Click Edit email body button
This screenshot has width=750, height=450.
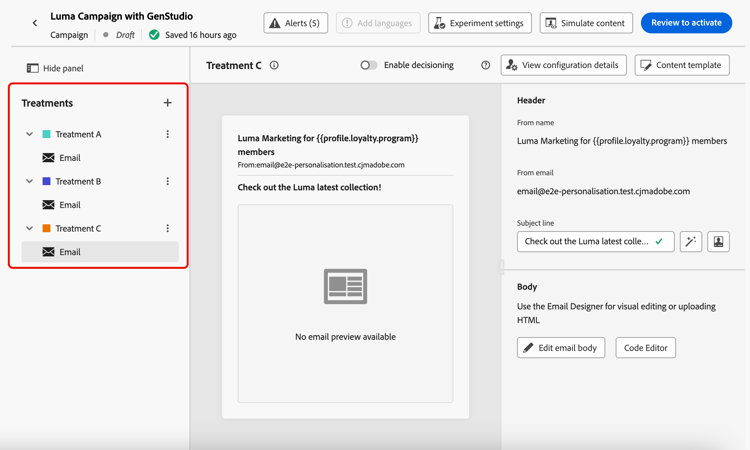click(x=561, y=348)
